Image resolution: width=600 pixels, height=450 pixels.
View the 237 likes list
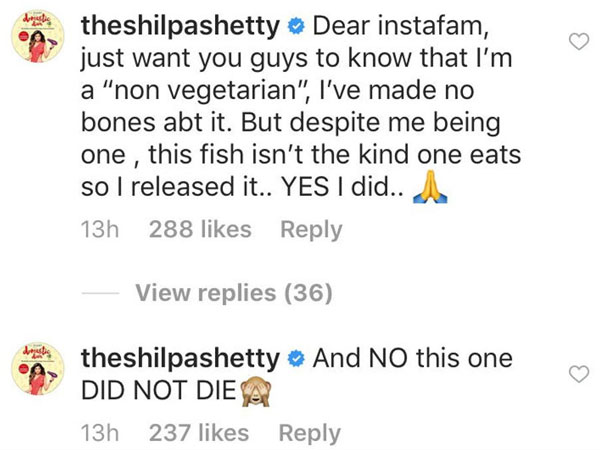point(197,433)
